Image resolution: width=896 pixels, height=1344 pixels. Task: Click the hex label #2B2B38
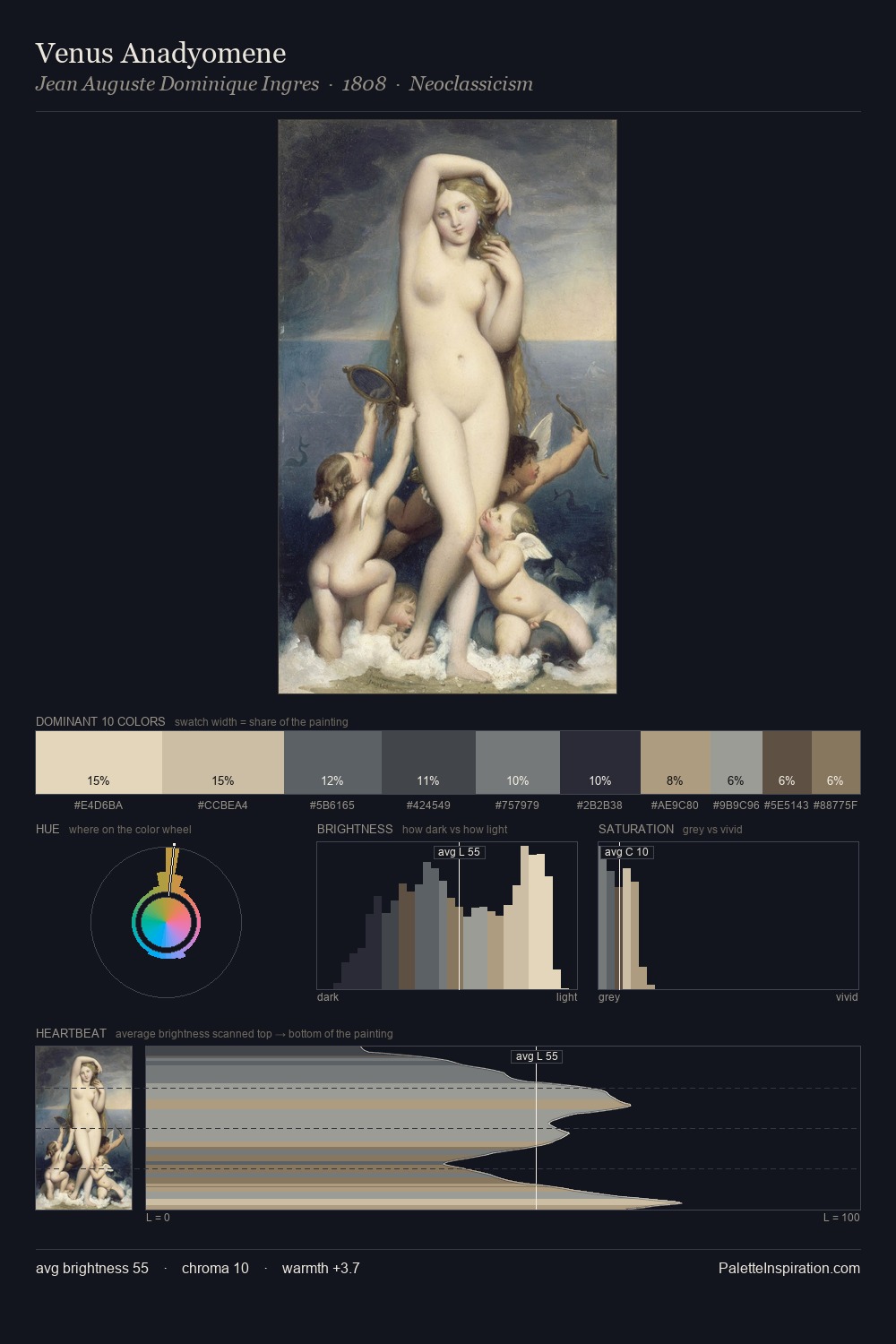(x=600, y=806)
